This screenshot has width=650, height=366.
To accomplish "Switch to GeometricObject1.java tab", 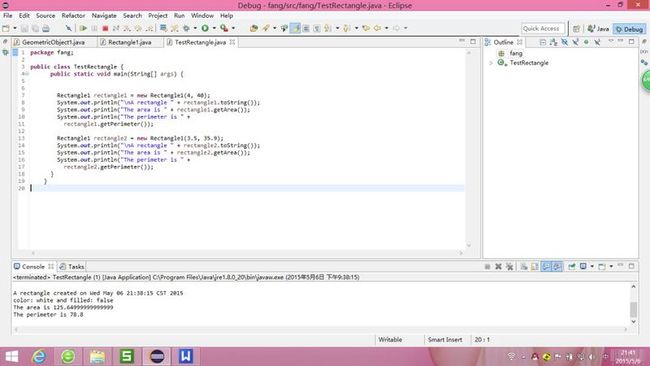I will pos(53,42).
